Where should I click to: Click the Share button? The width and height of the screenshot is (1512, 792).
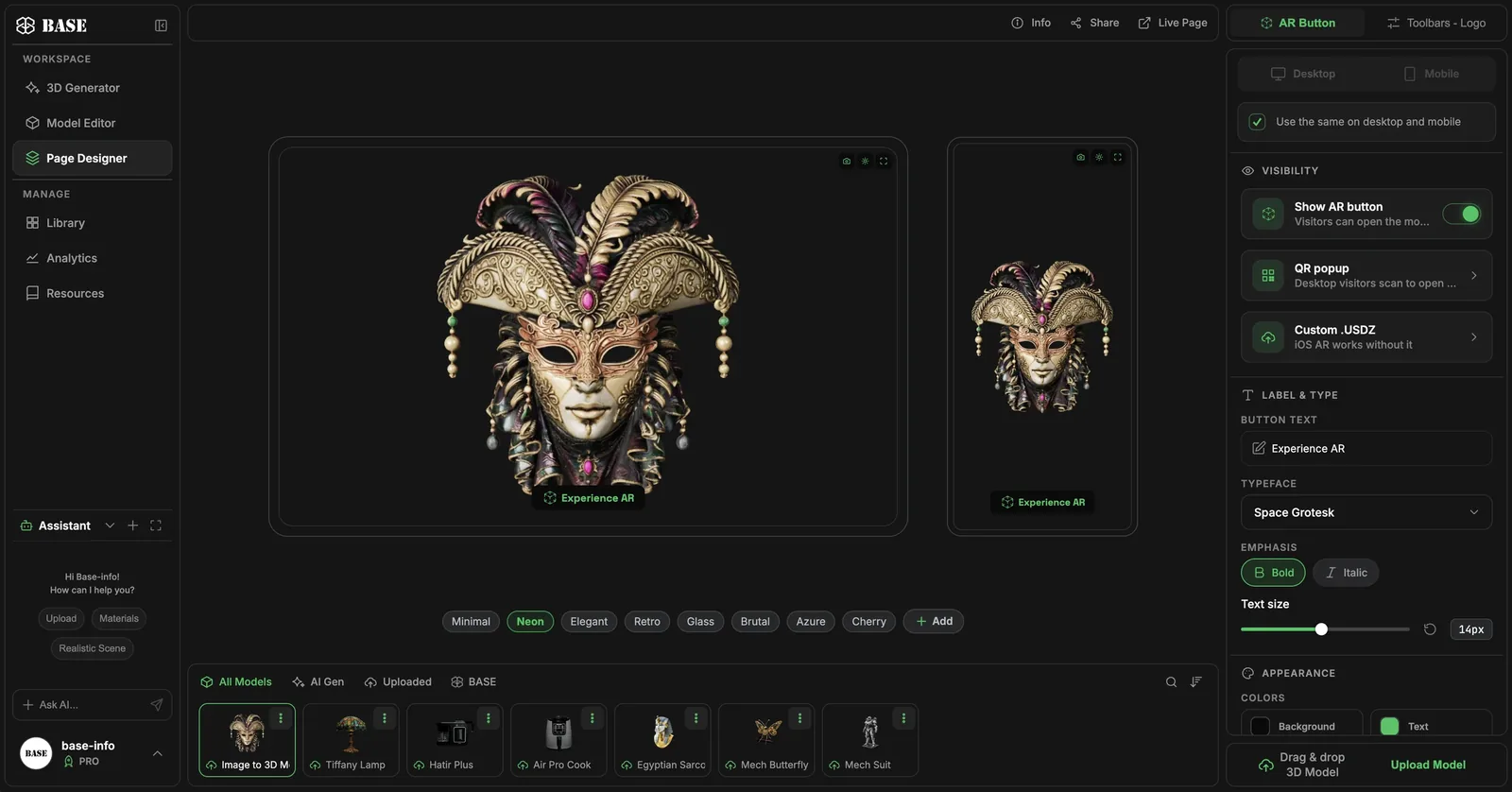1094,23
